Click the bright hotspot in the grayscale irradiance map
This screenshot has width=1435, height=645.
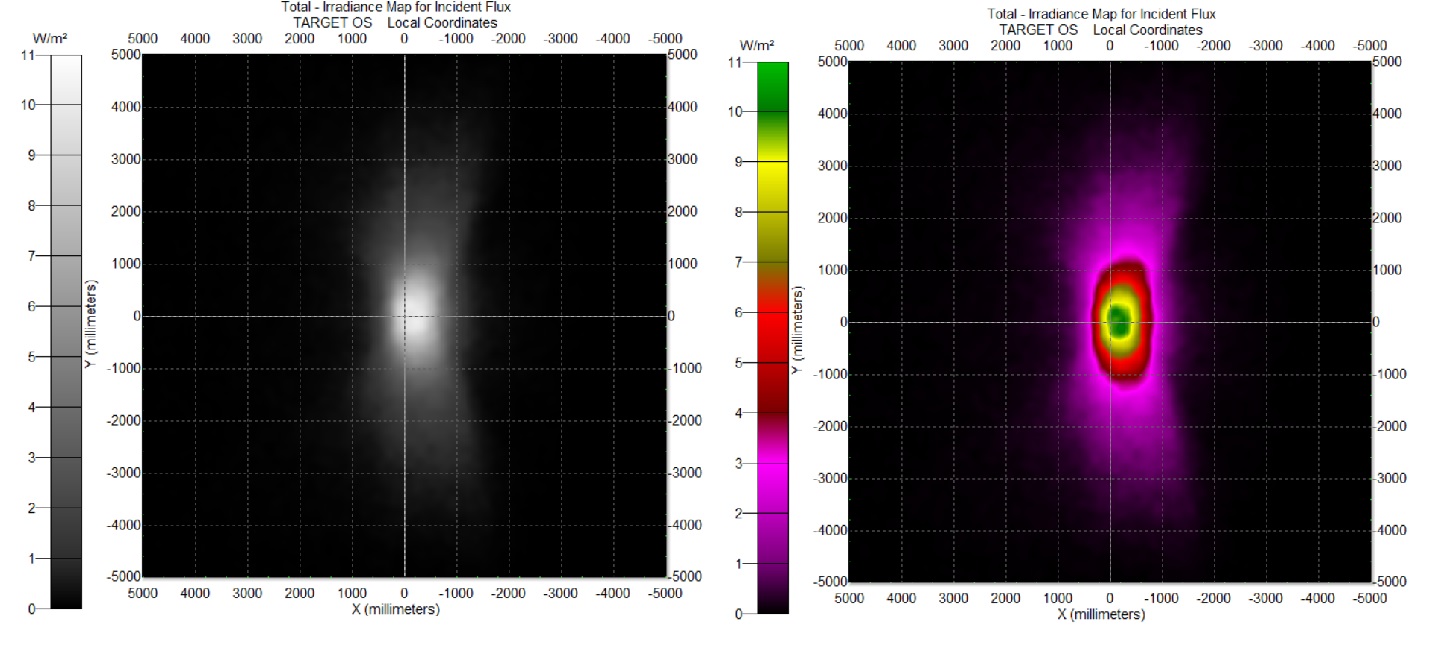pos(416,318)
